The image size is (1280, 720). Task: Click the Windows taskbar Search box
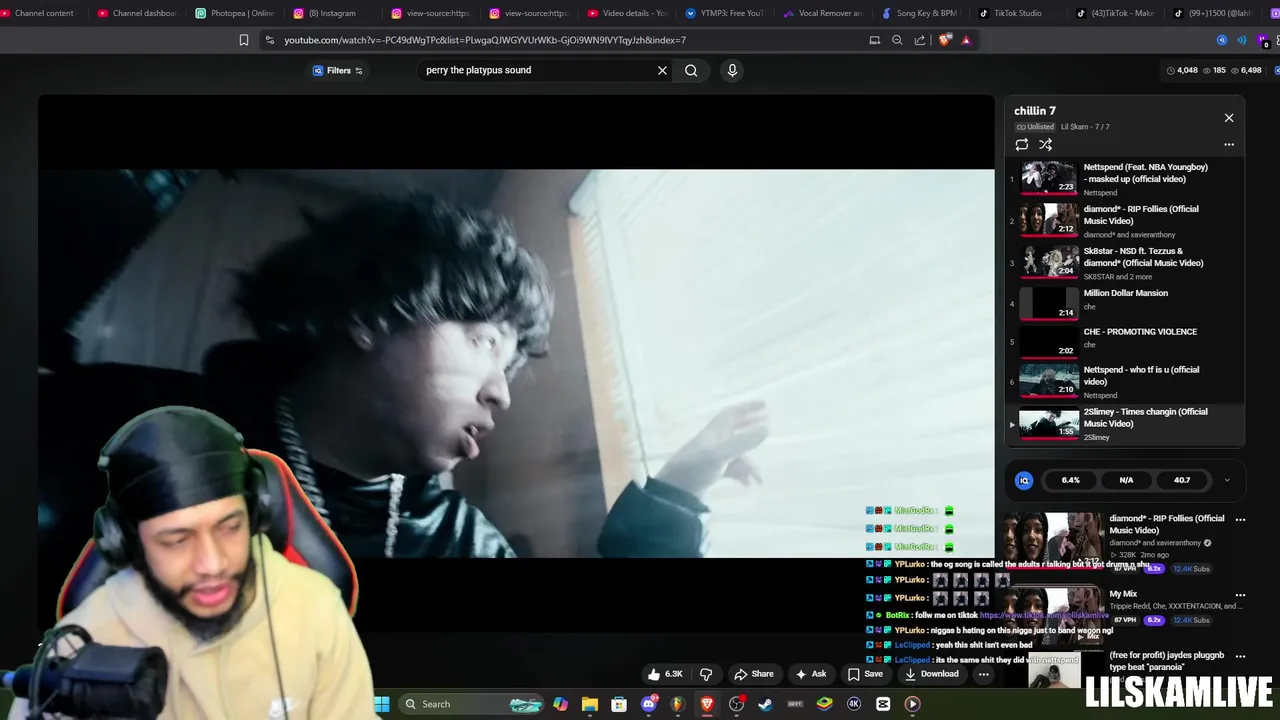(x=473, y=704)
